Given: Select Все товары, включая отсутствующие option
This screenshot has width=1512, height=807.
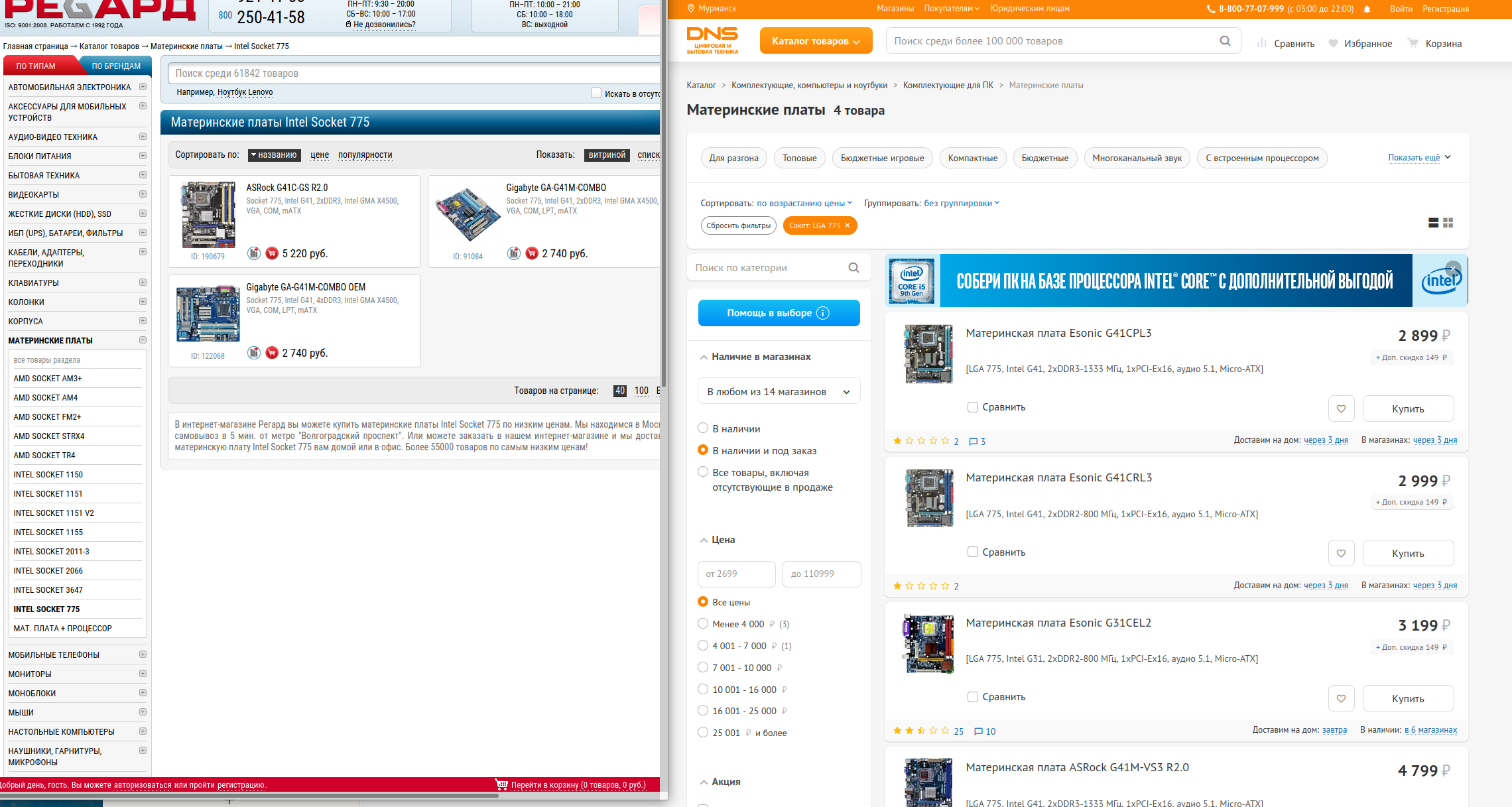Looking at the screenshot, I should (x=703, y=472).
